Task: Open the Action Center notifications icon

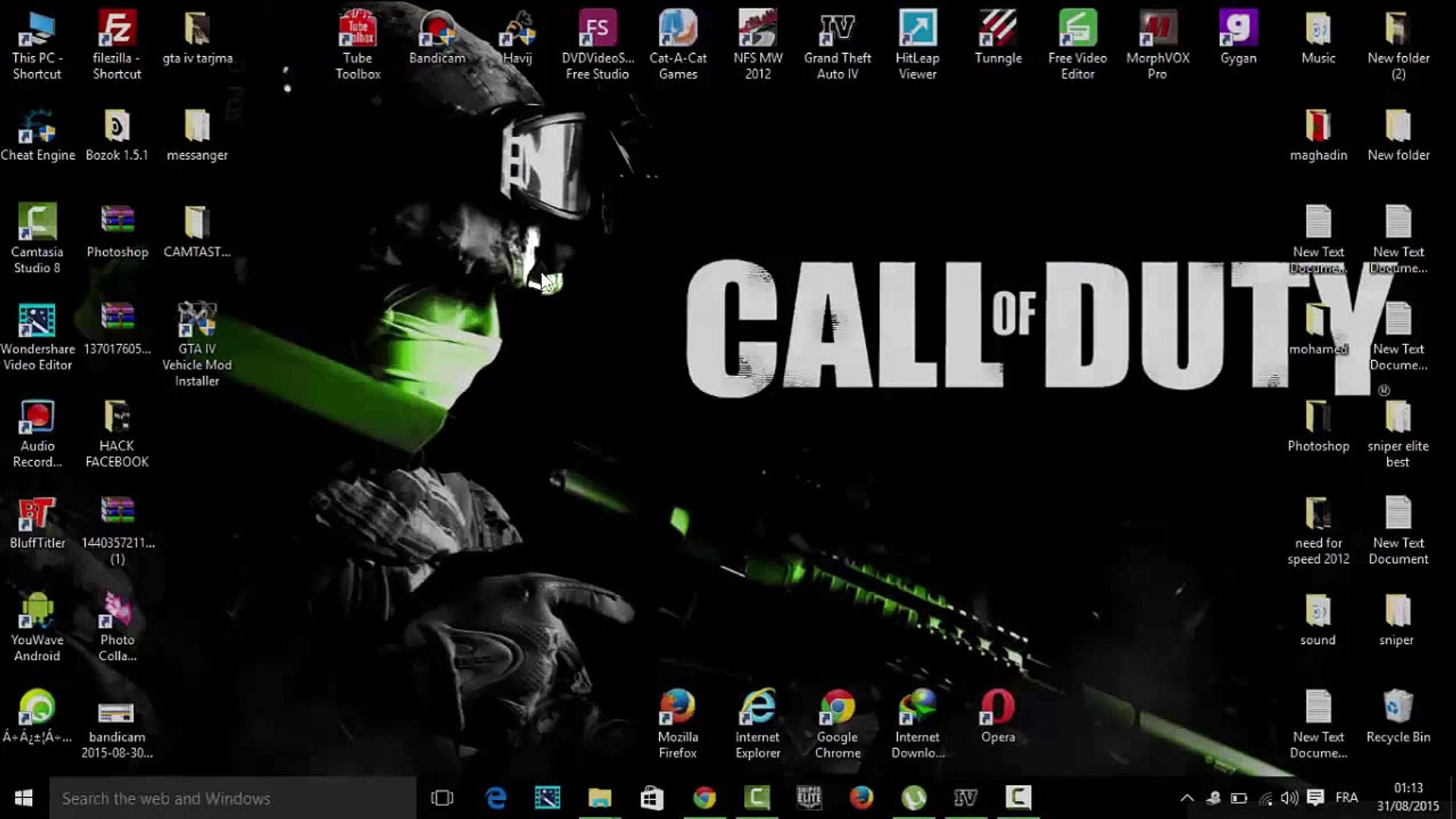Action: 1316,798
